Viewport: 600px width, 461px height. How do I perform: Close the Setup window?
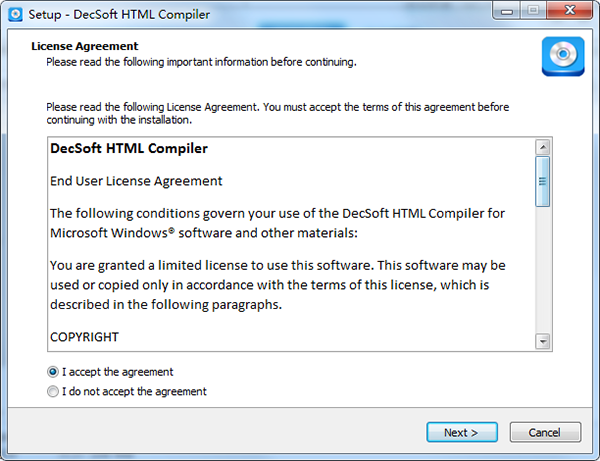[570, 11]
